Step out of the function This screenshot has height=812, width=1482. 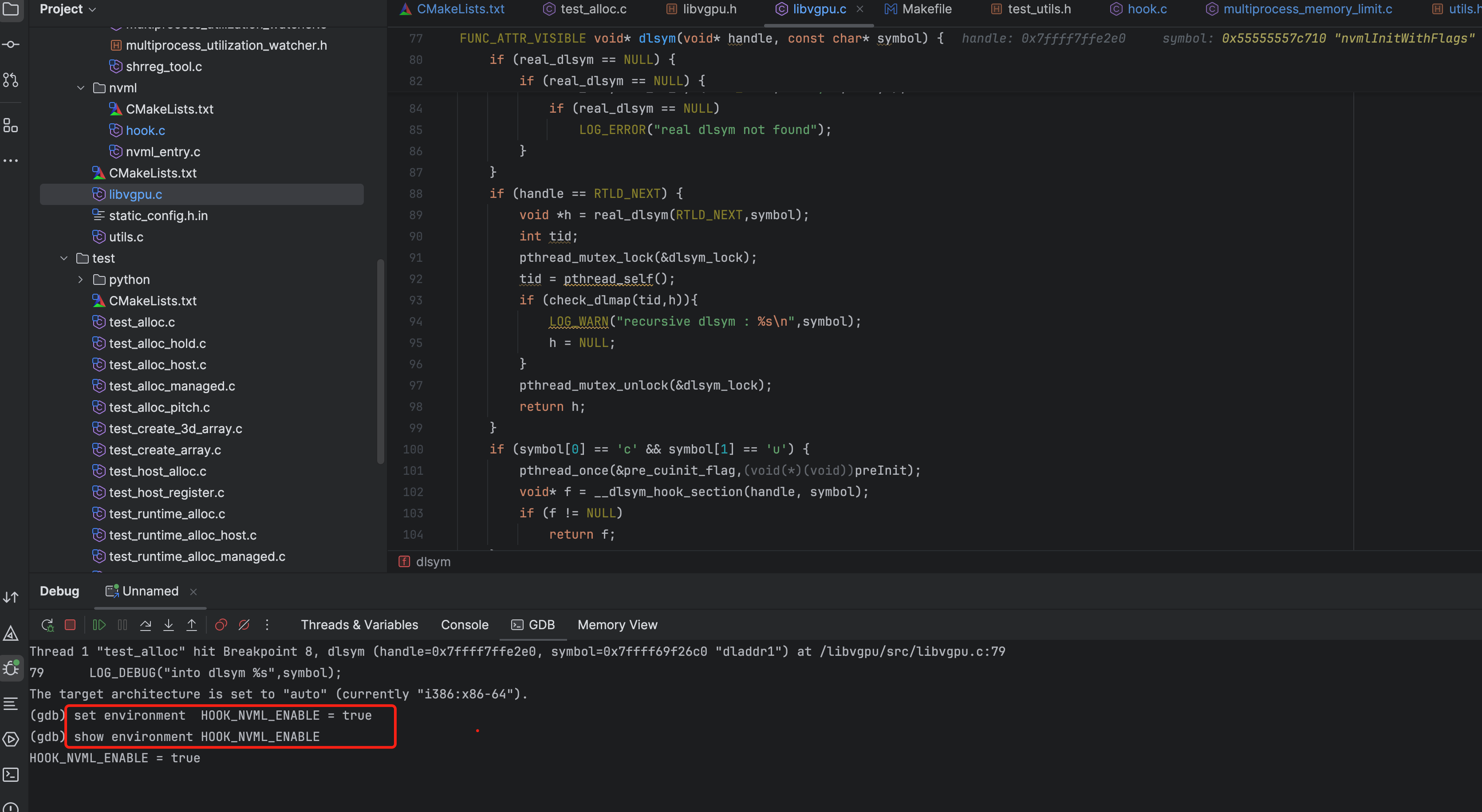tap(192, 625)
